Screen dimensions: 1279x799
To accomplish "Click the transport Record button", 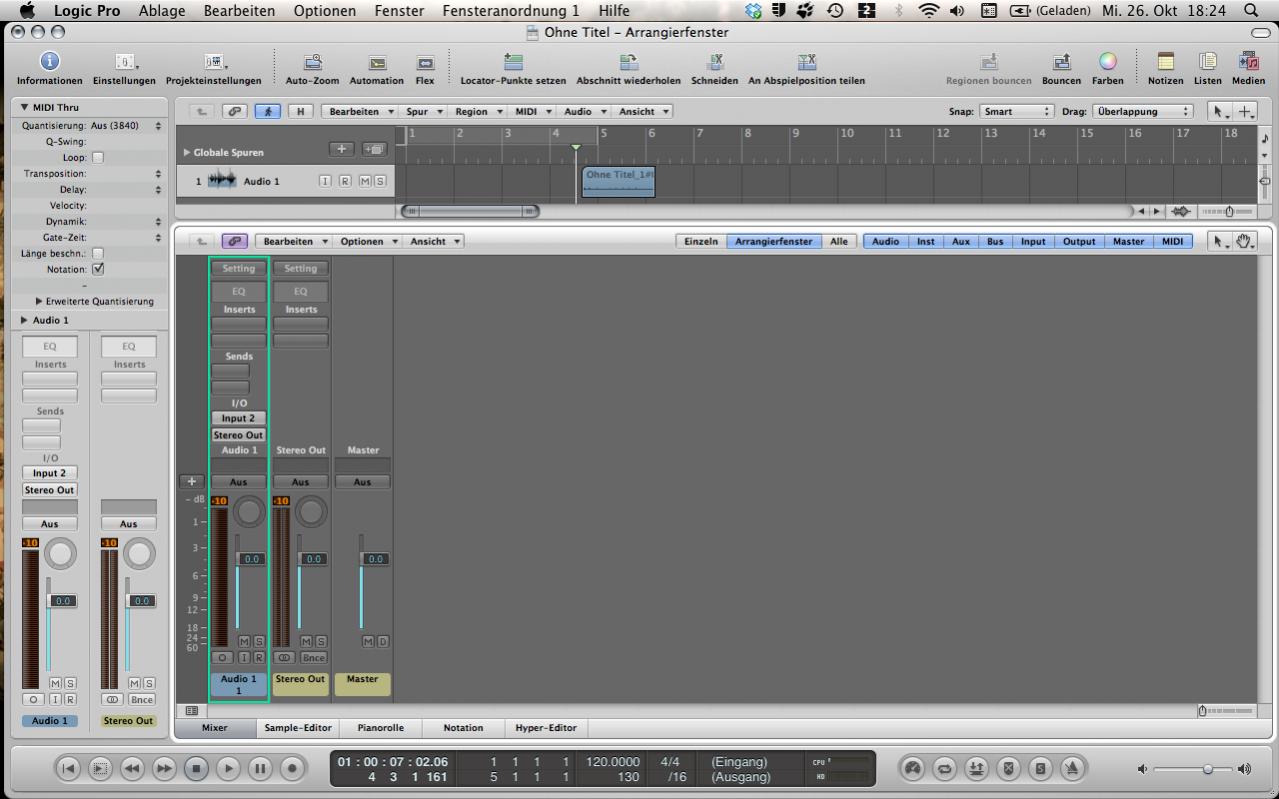I will (292, 768).
